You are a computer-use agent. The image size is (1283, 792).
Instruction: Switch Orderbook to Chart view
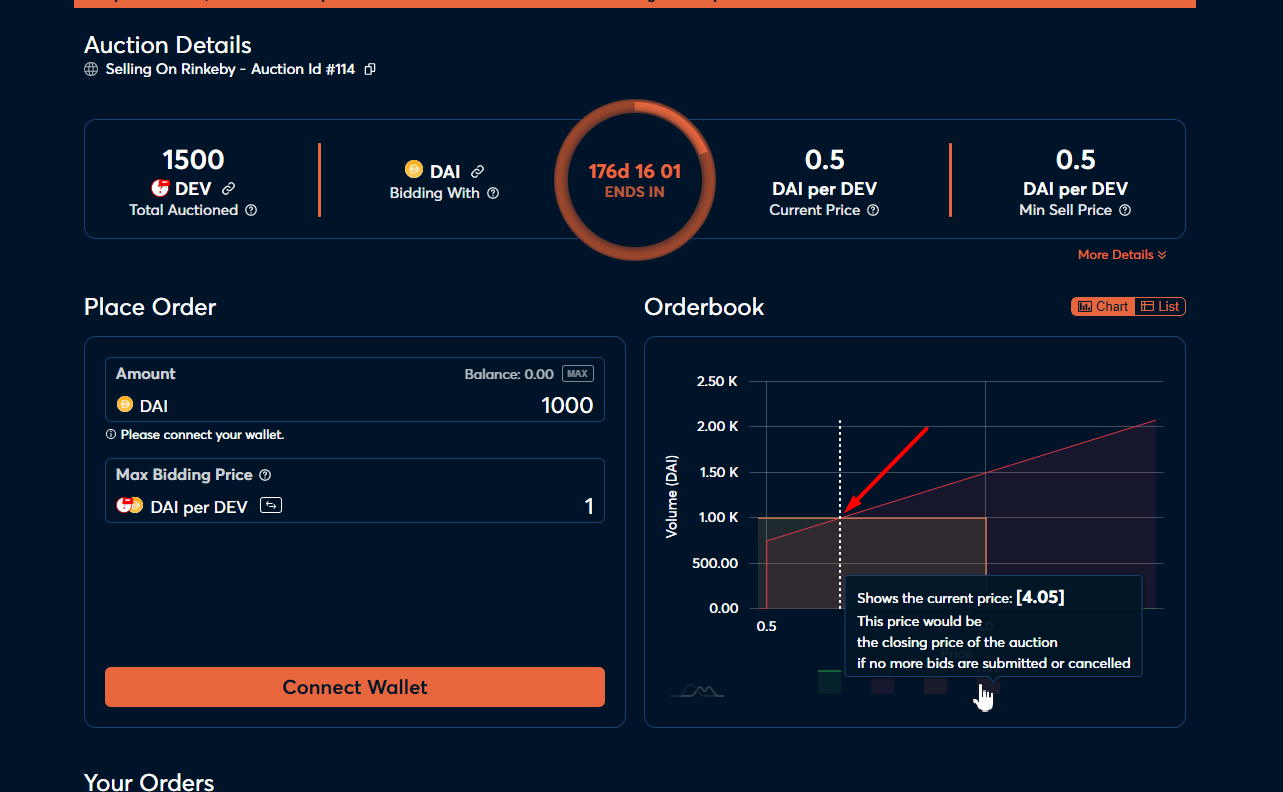(1103, 307)
